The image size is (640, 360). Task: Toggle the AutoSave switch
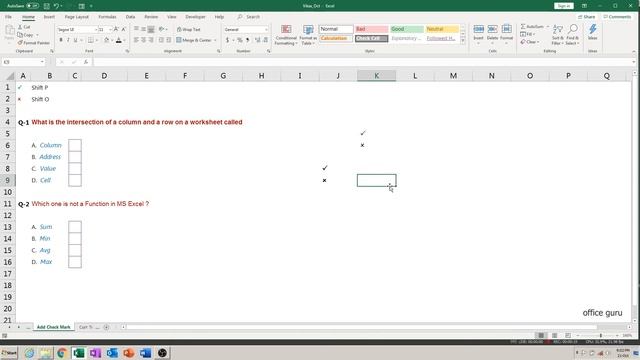(32, 6)
